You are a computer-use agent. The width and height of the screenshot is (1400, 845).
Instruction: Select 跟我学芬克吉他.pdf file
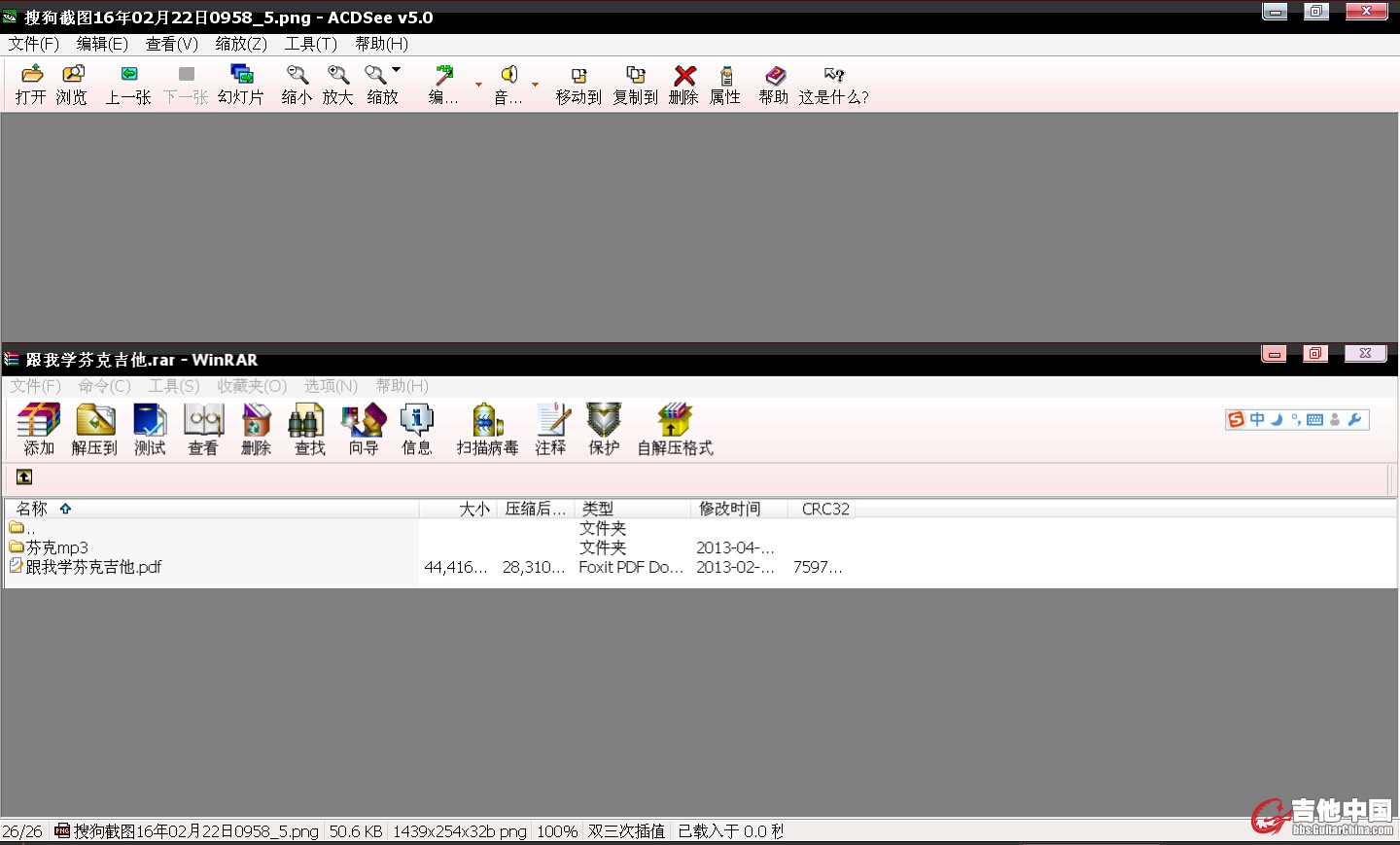click(86, 567)
